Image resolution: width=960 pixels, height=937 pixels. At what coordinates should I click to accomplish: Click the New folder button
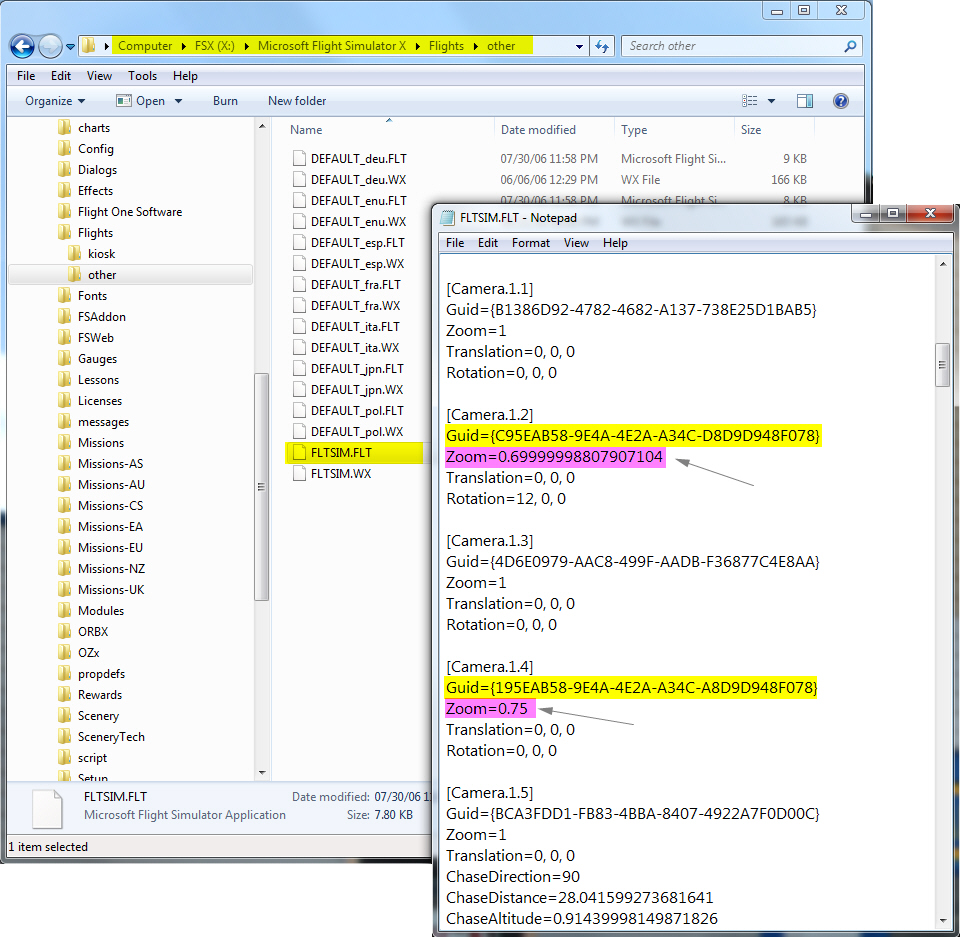coord(297,101)
